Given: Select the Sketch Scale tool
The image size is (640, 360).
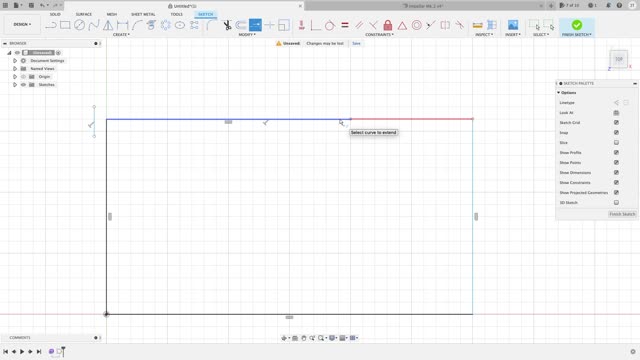Looking at the screenshot, I should [x=284, y=25].
